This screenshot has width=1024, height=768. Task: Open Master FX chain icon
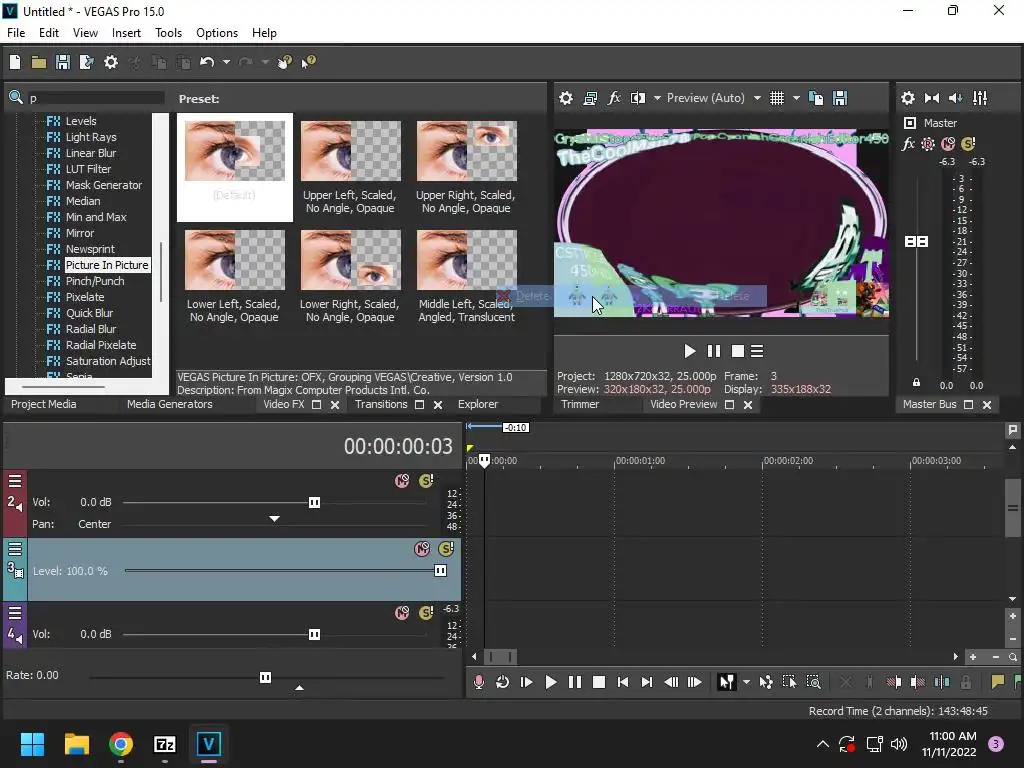[x=908, y=144]
